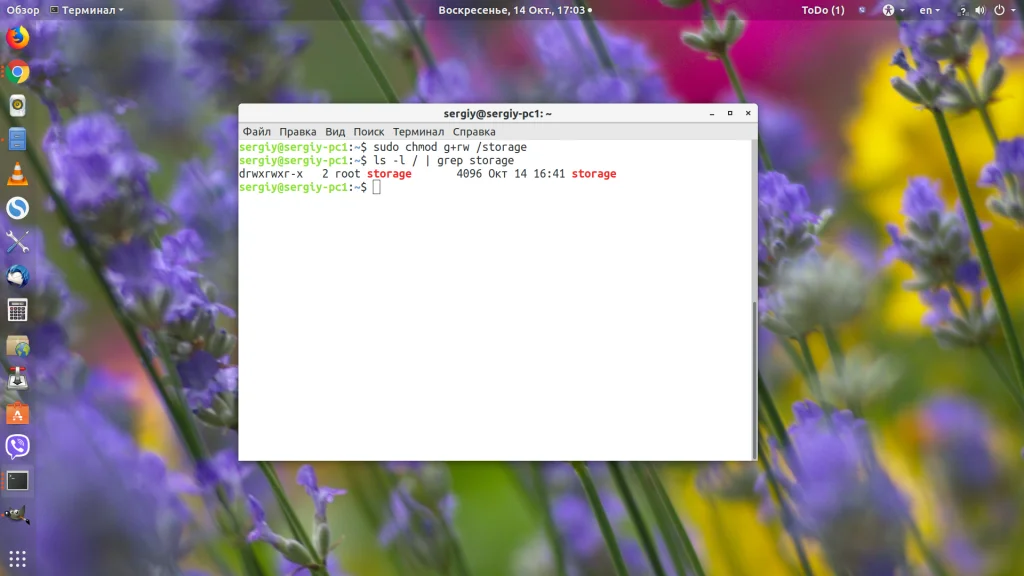Open the 'en' keyboard layout menu
The width and height of the screenshot is (1024, 576).
click(x=929, y=10)
